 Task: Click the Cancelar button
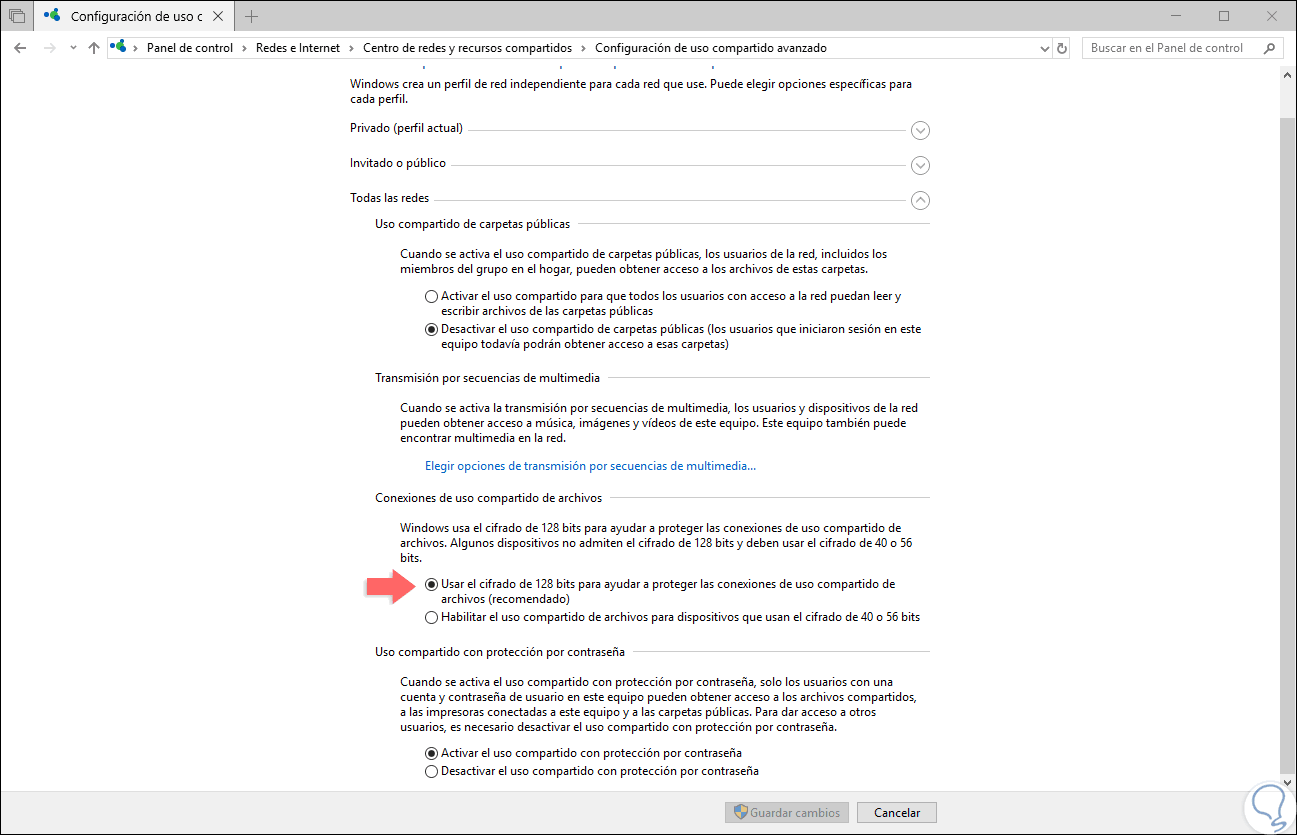[x=897, y=812]
